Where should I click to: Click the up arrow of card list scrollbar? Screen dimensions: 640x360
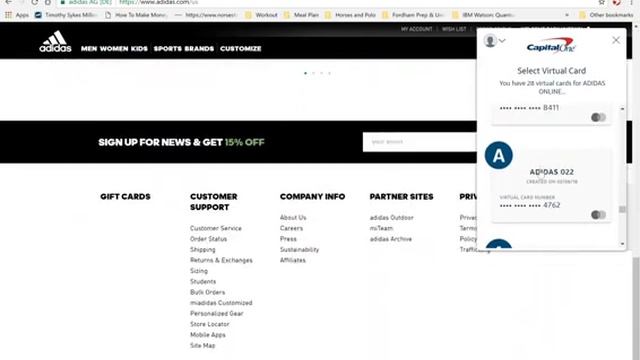(622, 109)
